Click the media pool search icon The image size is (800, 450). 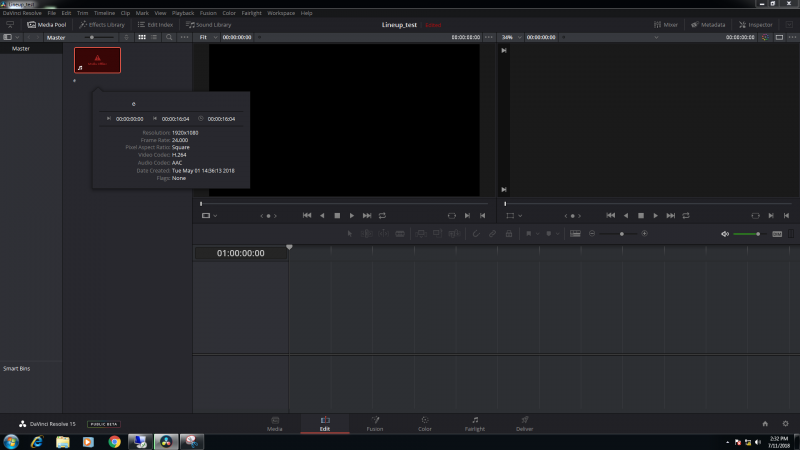(x=169, y=37)
